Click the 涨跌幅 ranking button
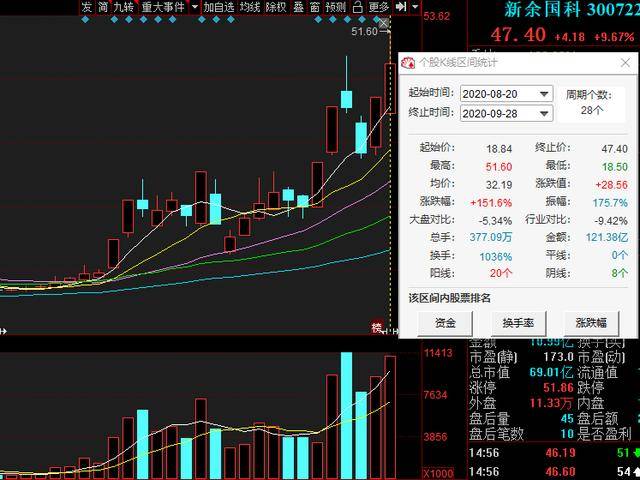This screenshot has height=480, width=640. [591, 323]
